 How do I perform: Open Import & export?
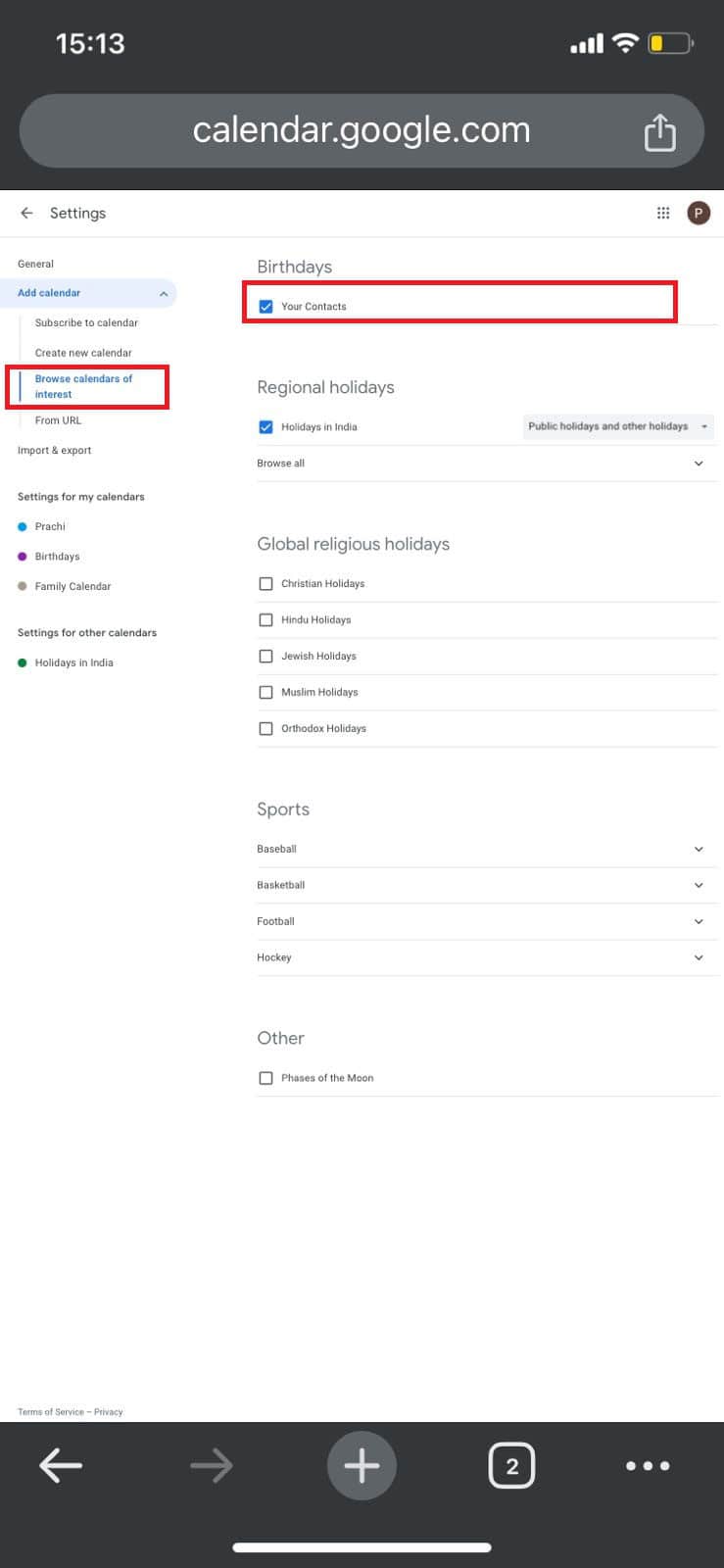tap(54, 451)
